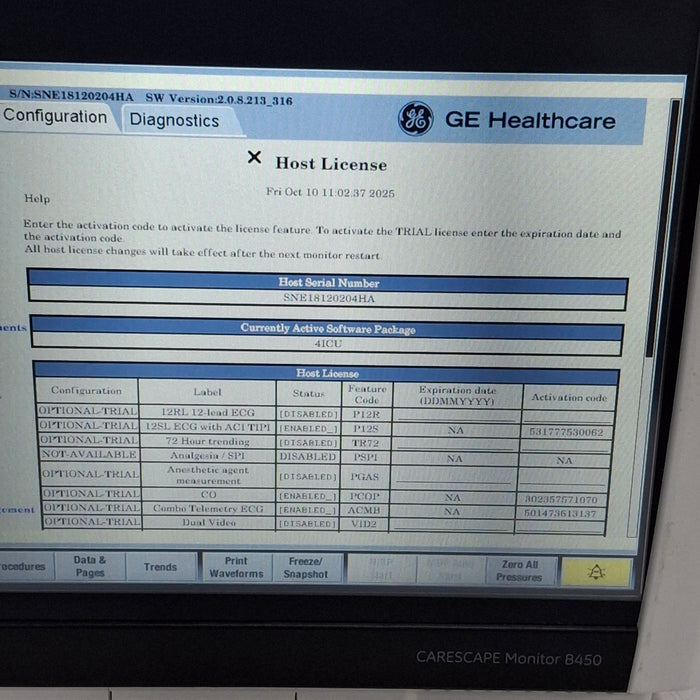Click feature code ACMB cell
The image size is (700, 700).
[364, 510]
